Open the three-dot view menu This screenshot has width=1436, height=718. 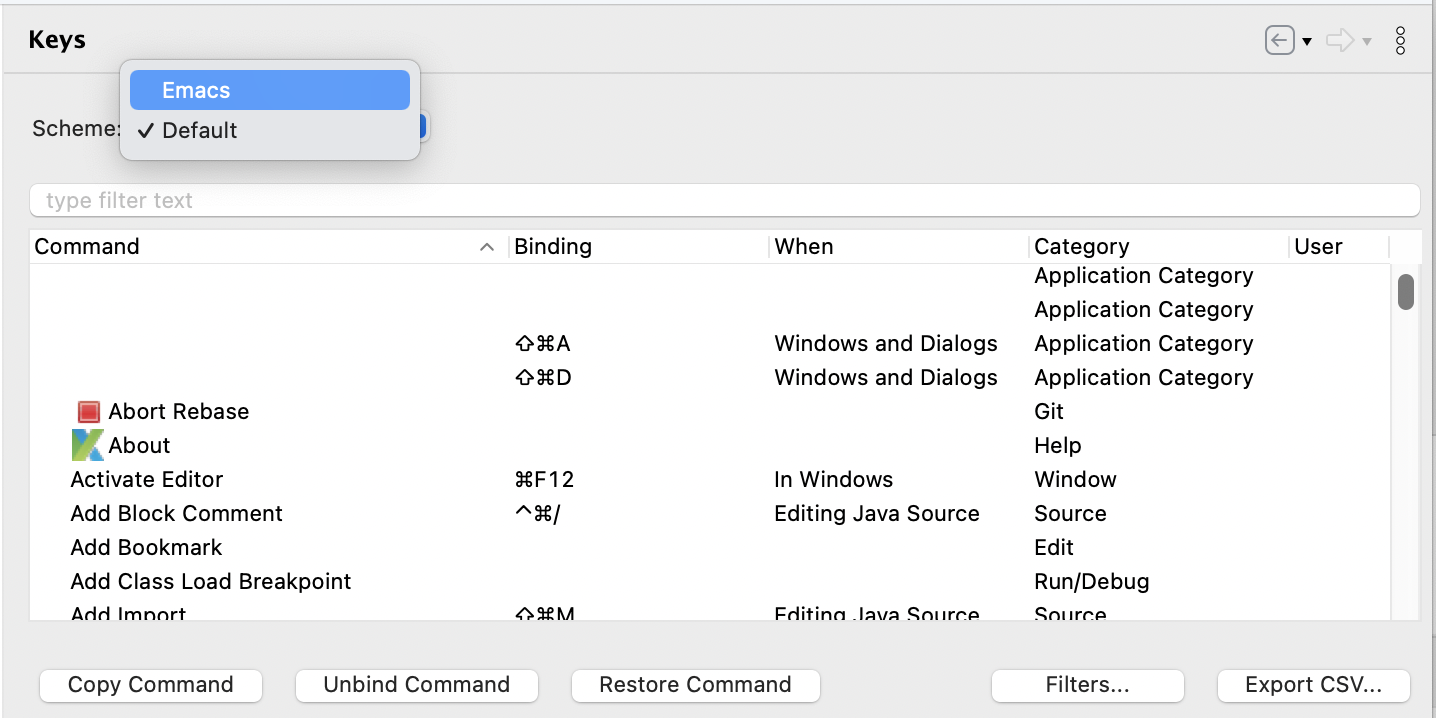click(x=1400, y=41)
